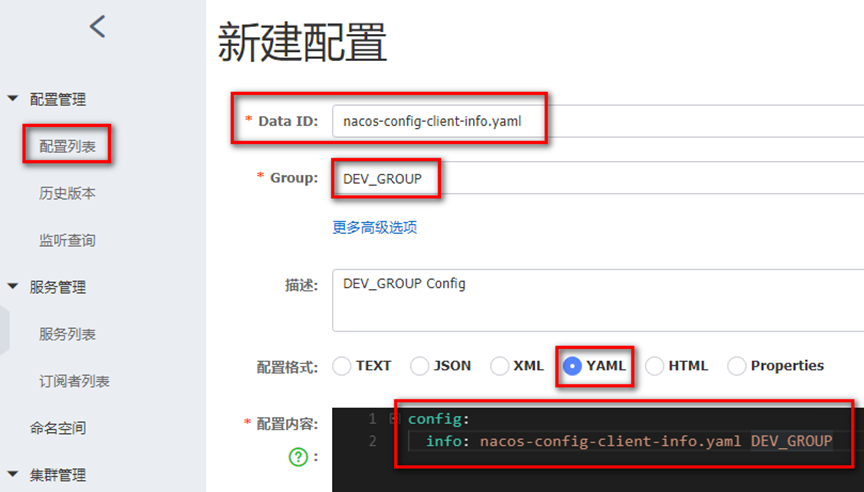Collapse the 服务管理 menu section
Screen dimensions: 864x492
tap(13, 287)
